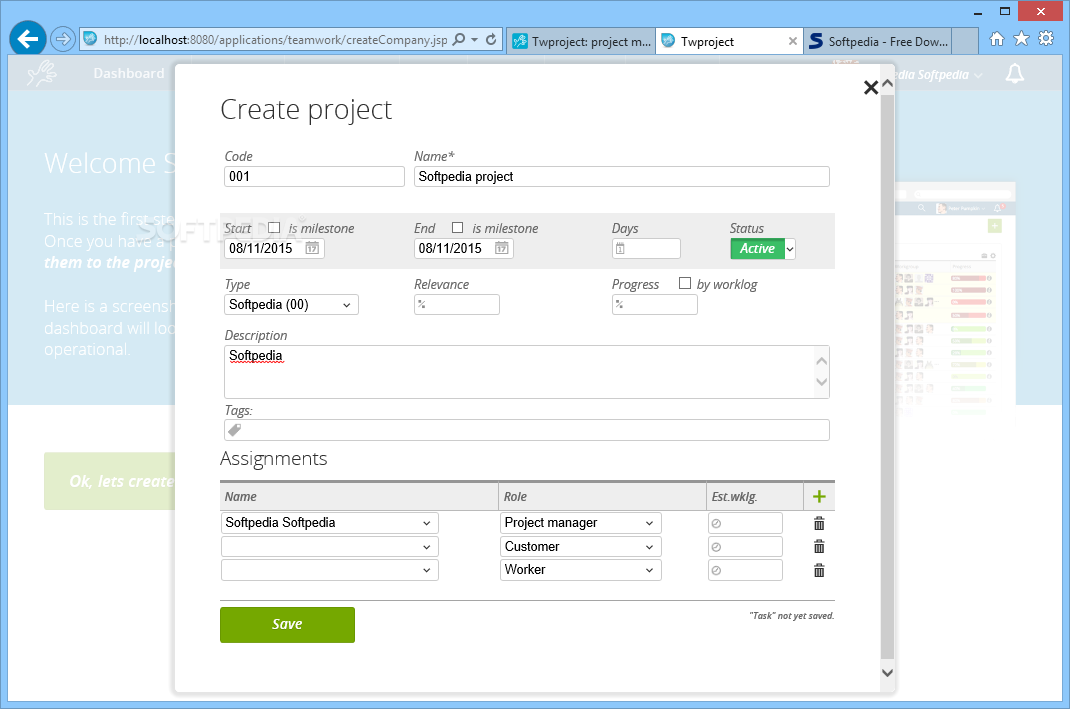Close the Create project dialog
1070x709 pixels.
coord(870,87)
